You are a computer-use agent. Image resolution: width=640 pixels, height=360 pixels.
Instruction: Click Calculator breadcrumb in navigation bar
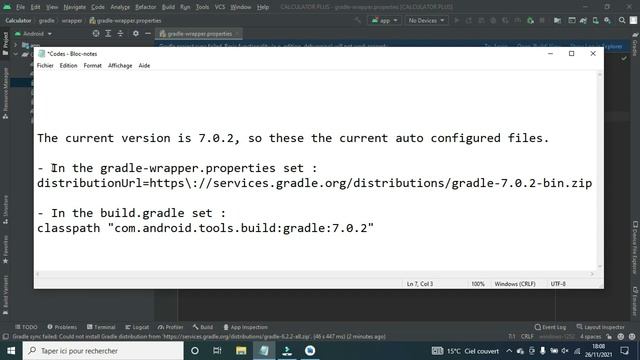(18, 20)
